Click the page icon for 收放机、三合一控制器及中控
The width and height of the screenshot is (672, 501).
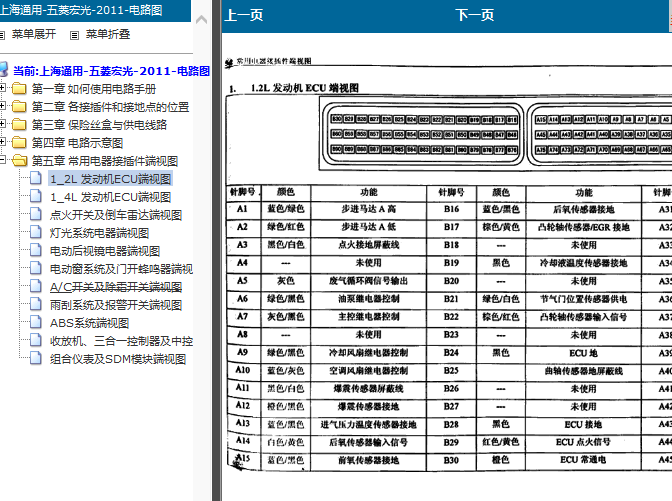pyautogui.click(x=36, y=340)
